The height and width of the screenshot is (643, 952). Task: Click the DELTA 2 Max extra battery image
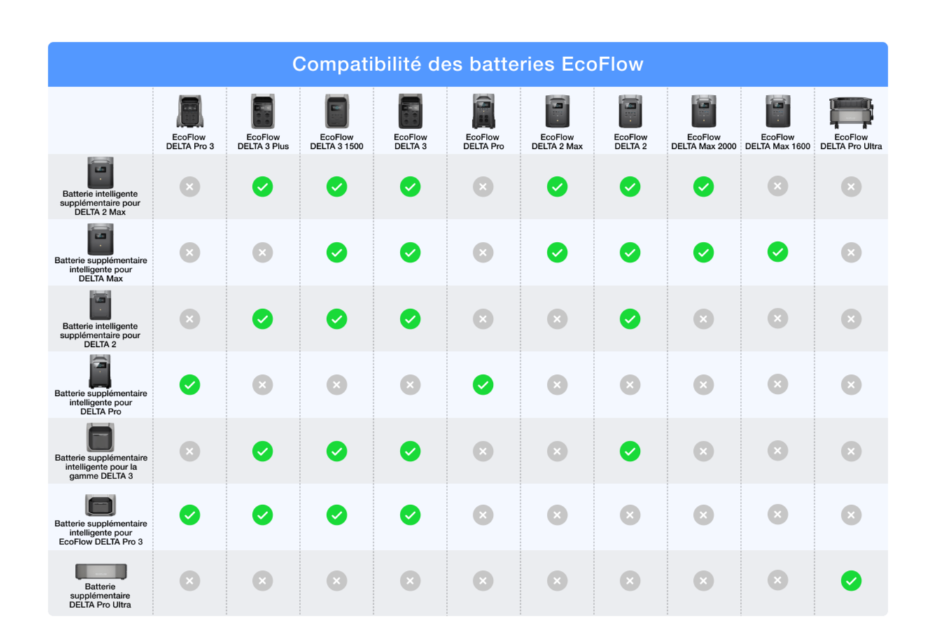(x=100, y=172)
